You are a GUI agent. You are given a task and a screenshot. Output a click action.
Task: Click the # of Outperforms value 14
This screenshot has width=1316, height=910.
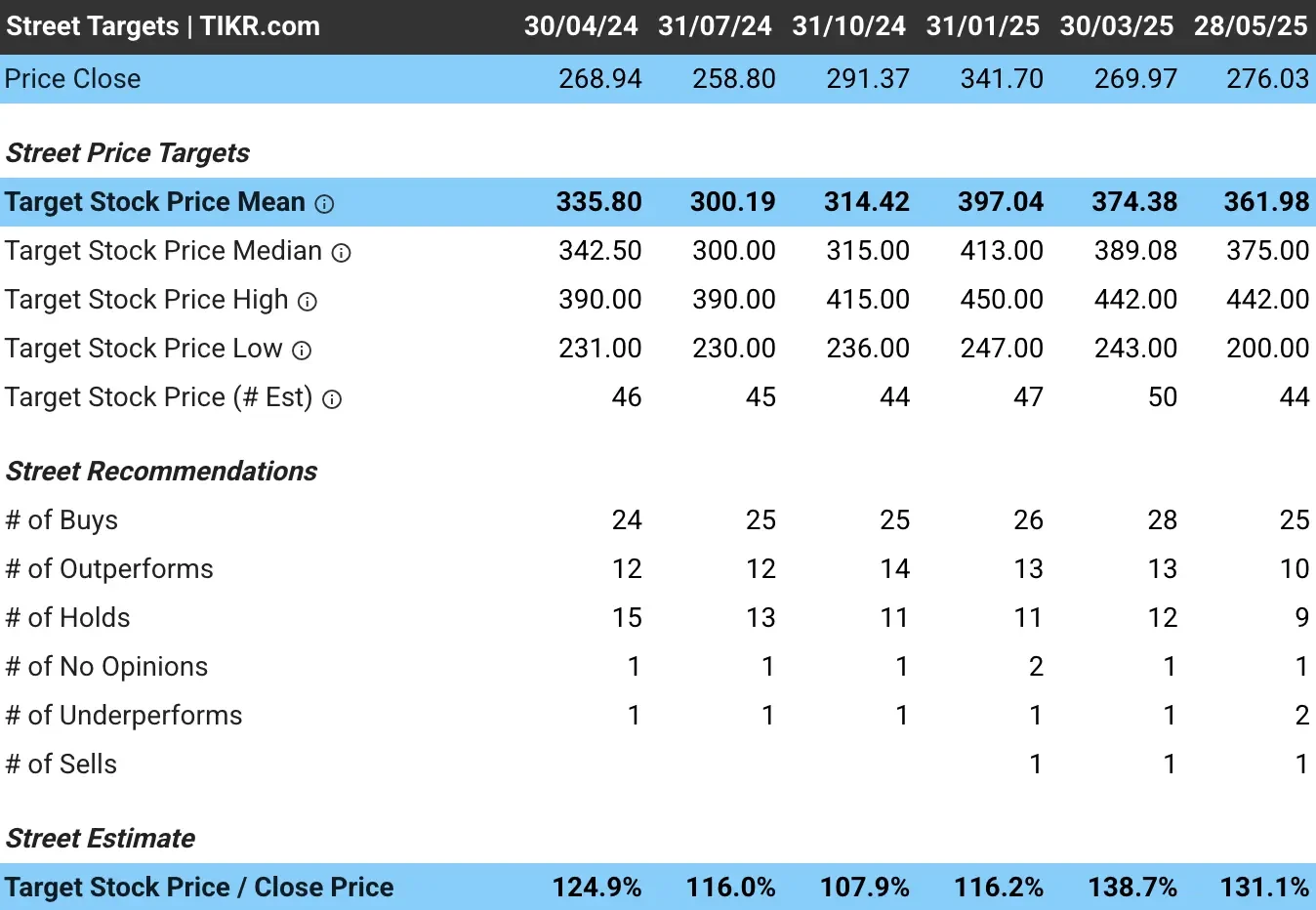[x=894, y=569]
